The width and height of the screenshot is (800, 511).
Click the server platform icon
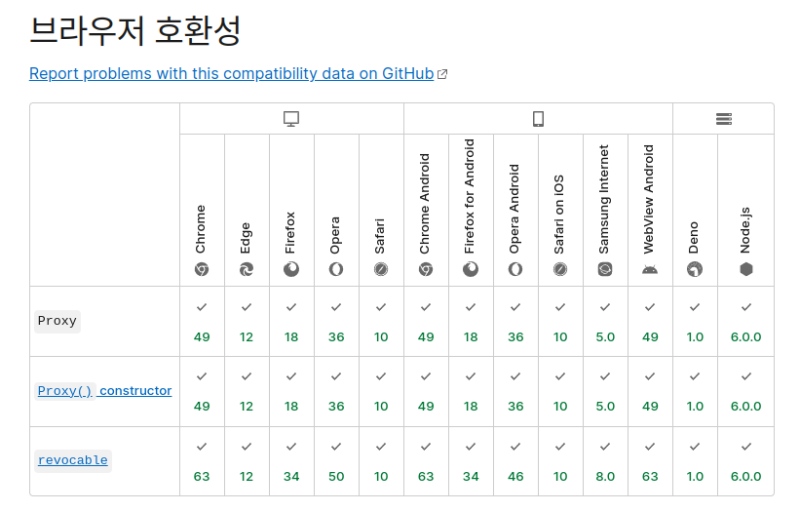[723, 119]
